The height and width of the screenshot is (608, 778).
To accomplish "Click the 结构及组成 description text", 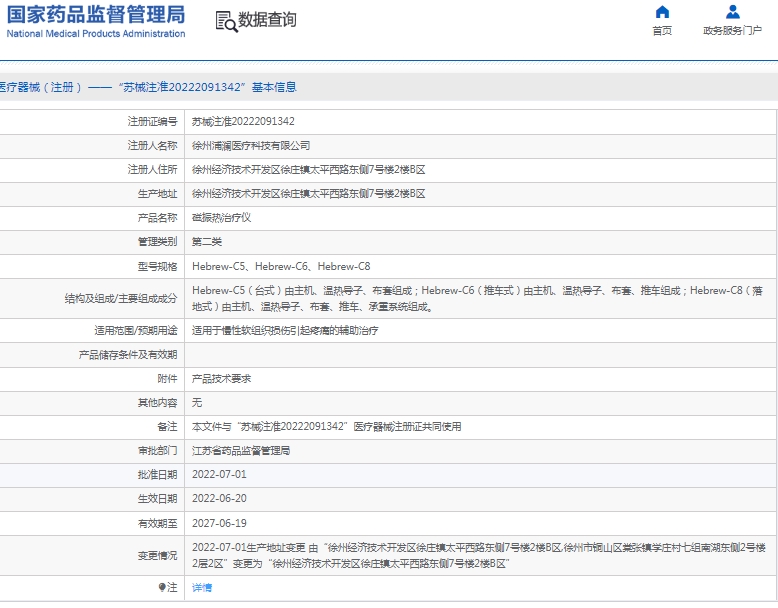I will [x=477, y=298].
